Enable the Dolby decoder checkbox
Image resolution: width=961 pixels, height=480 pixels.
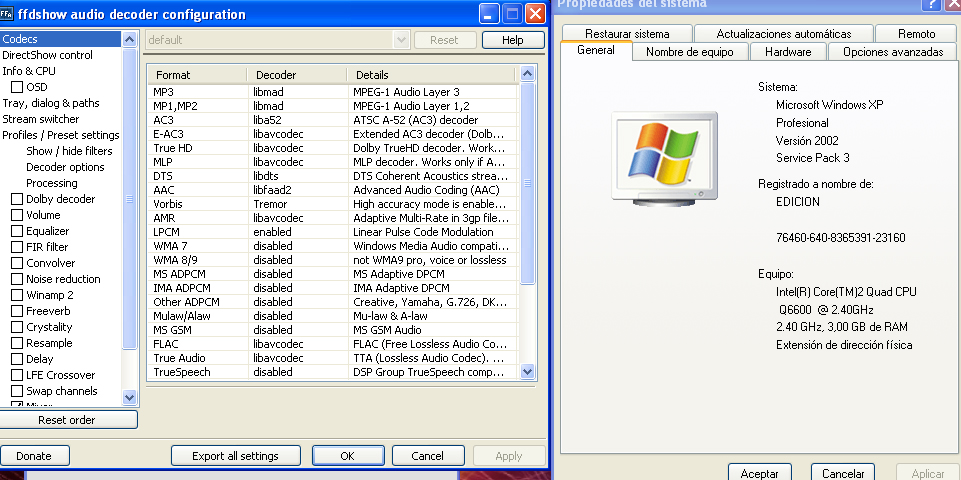click(x=17, y=199)
